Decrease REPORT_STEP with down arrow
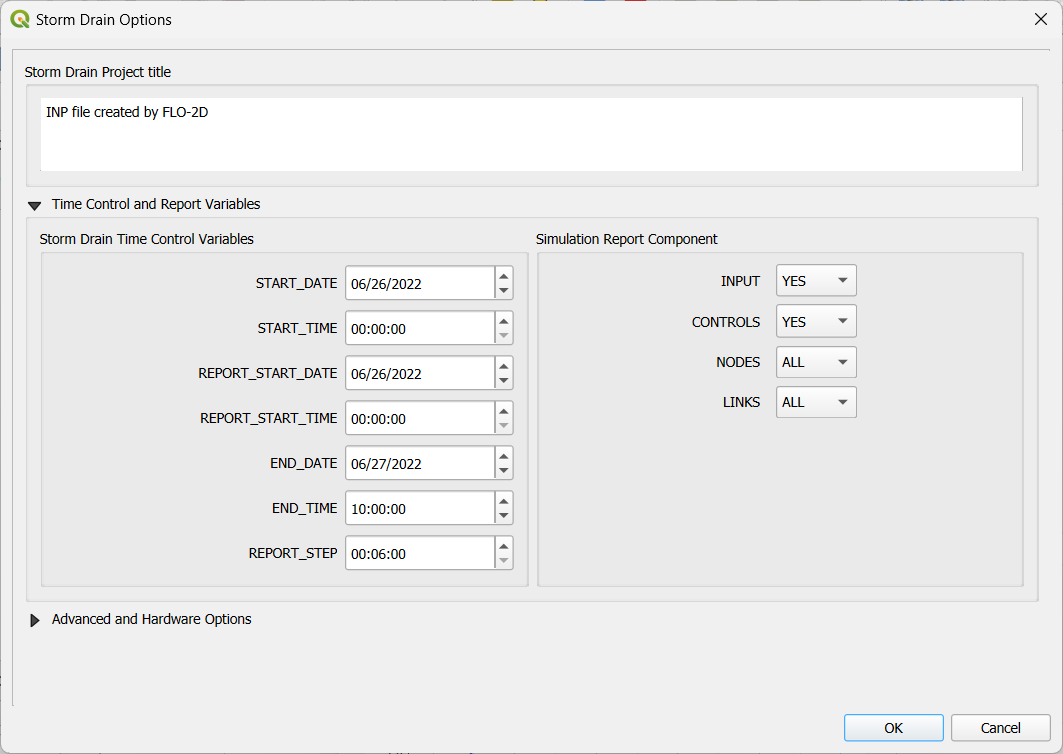Viewport: 1063px width, 754px height. [x=504, y=561]
